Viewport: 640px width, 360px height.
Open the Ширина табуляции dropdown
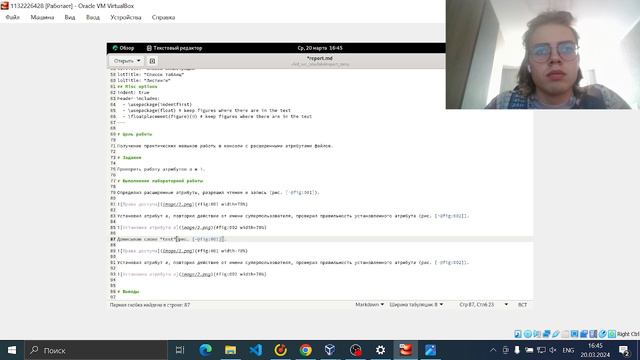click(x=416, y=304)
